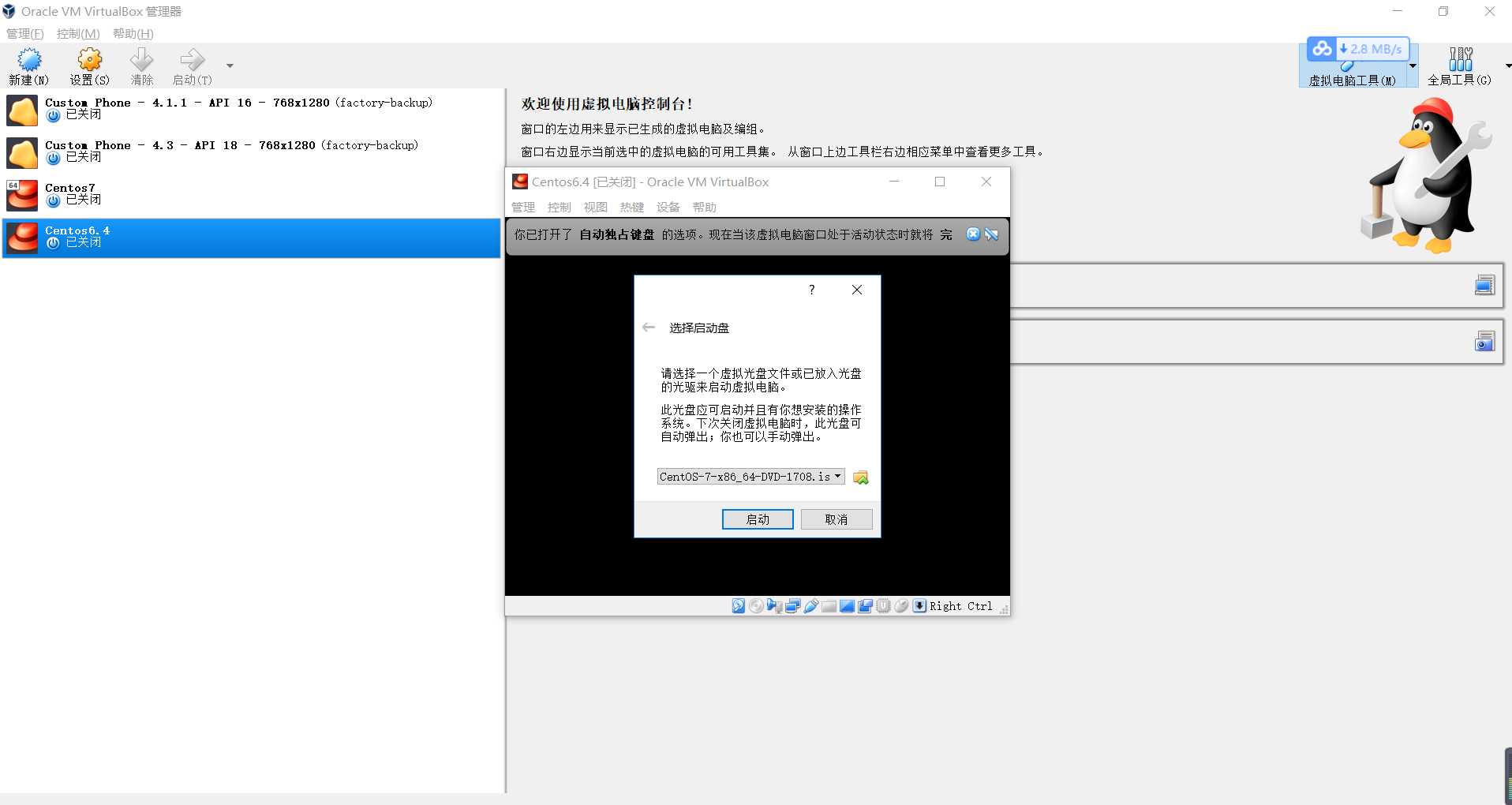This screenshot has width=1512, height=805.
Task: Open 设备 menu in the Centos6.4 VM window
Action: click(x=668, y=208)
